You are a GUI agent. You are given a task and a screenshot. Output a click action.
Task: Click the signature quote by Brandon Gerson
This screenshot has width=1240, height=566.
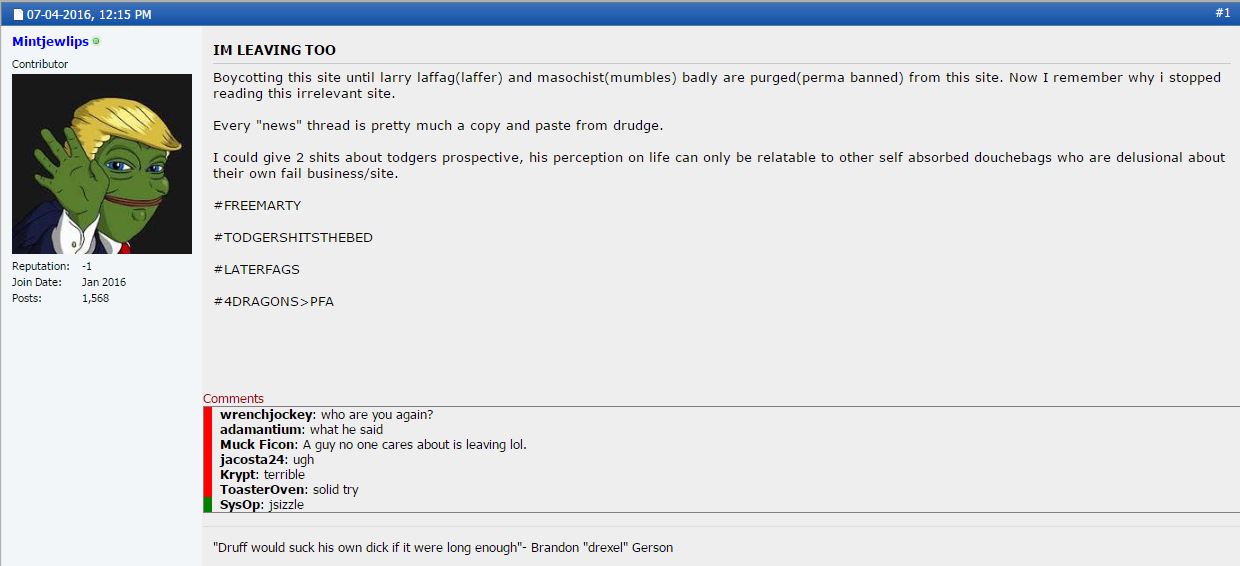443,547
